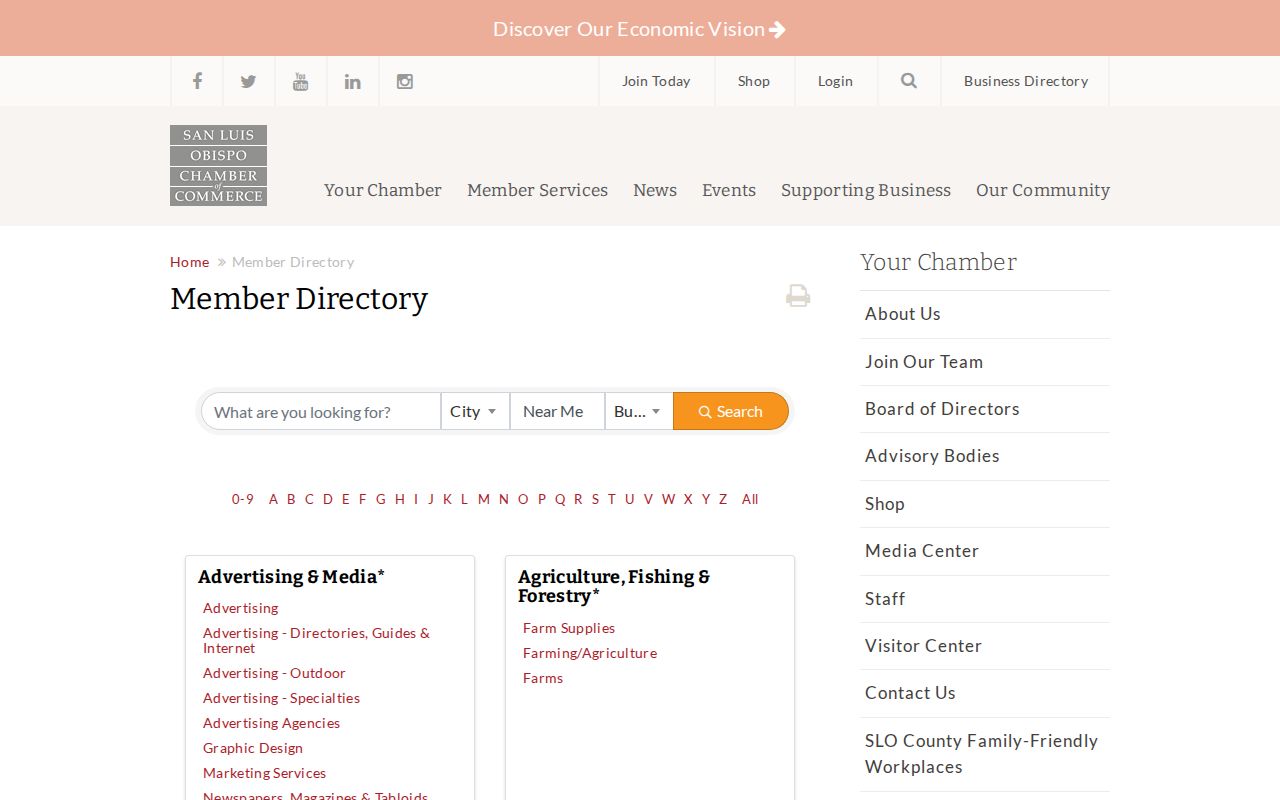The image size is (1280, 800).
Task: Open the Facebook social icon
Action: click(x=197, y=81)
